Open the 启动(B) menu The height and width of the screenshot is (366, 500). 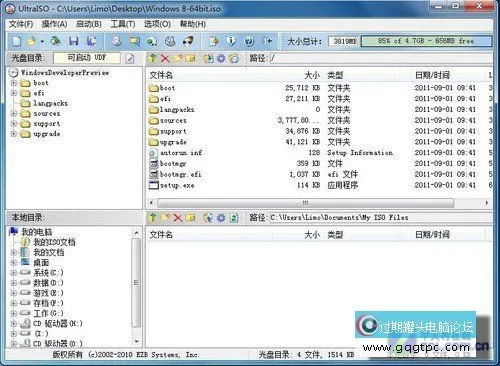tap(88, 24)
